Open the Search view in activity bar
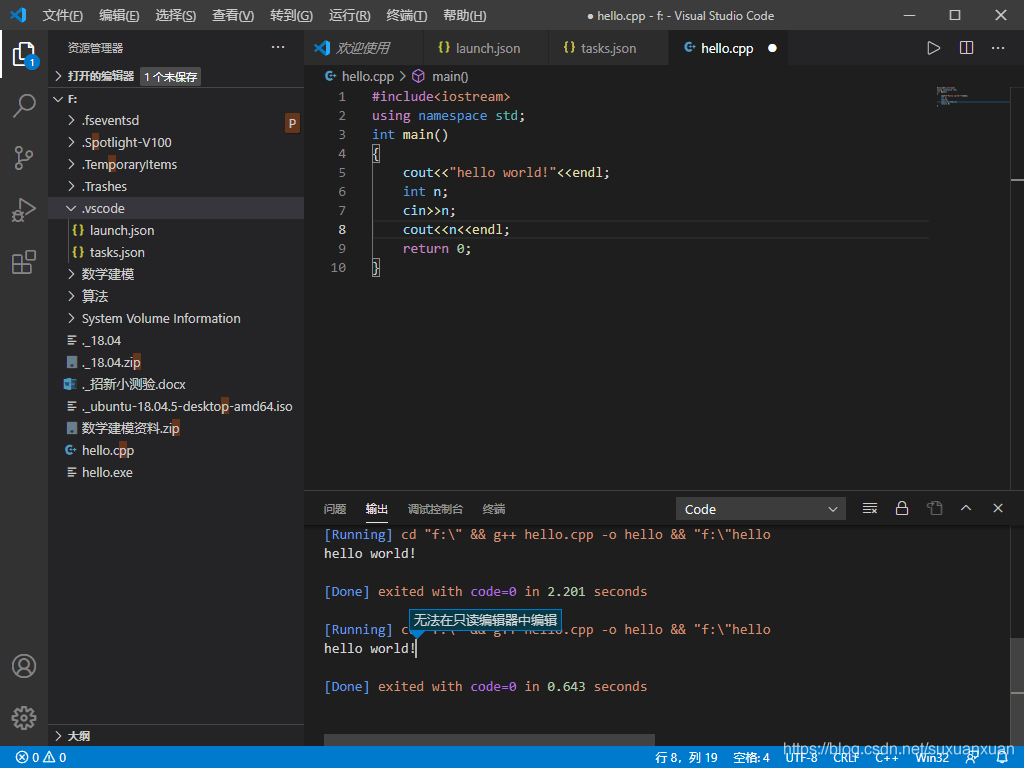 (x=24, y=105)
